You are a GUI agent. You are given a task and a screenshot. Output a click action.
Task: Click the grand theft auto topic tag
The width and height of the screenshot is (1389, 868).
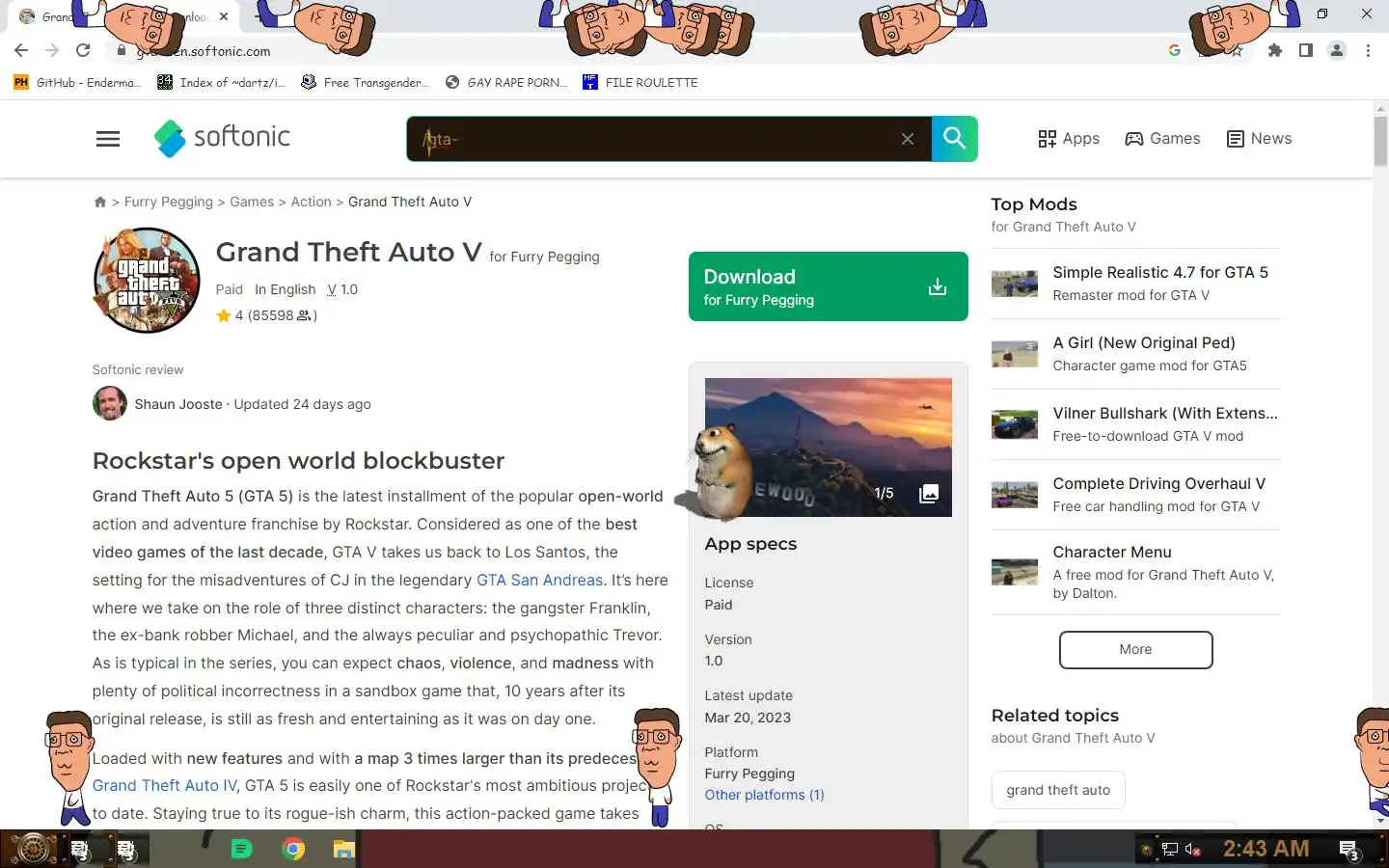1058,790
